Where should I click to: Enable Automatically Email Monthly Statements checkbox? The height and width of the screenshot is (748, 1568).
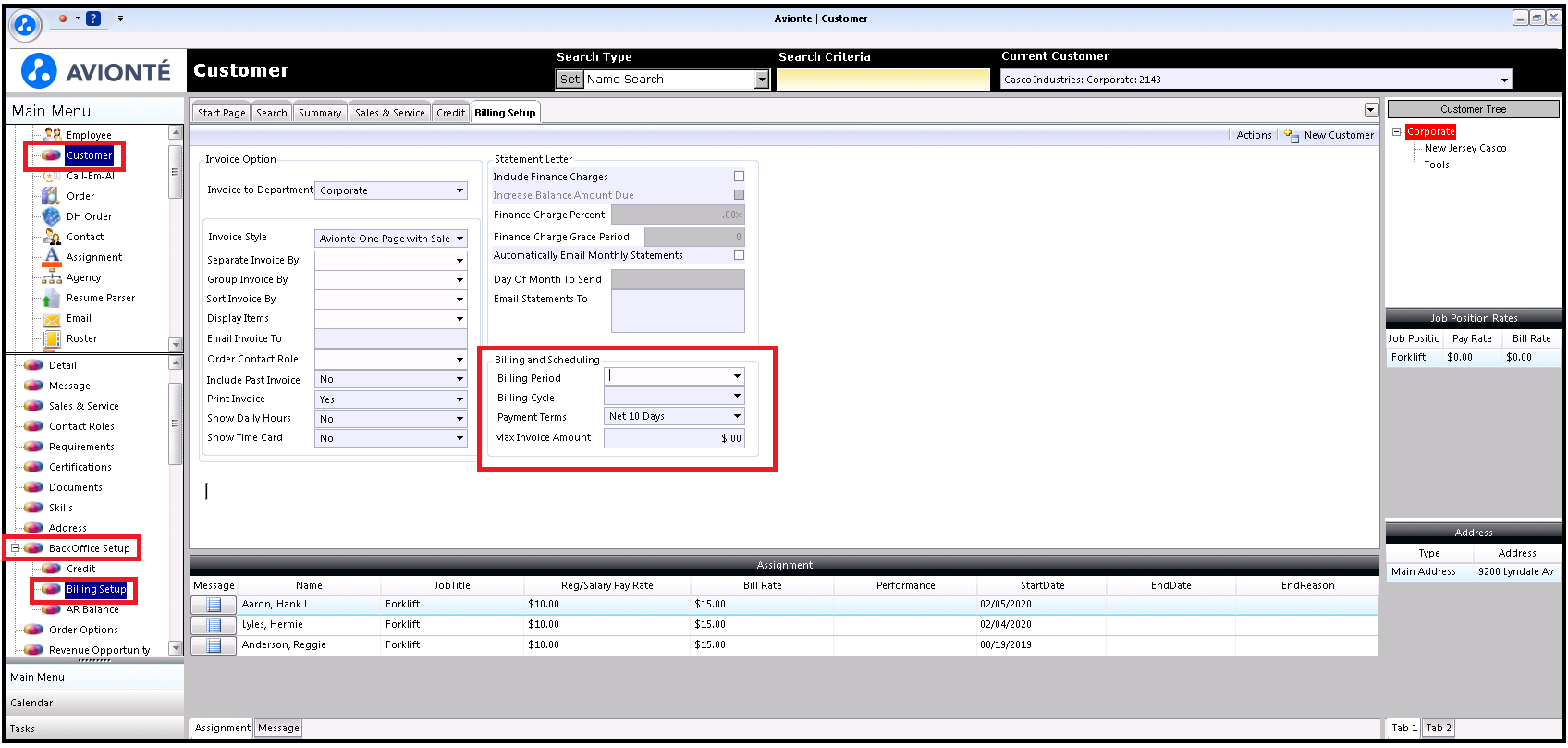739,254
